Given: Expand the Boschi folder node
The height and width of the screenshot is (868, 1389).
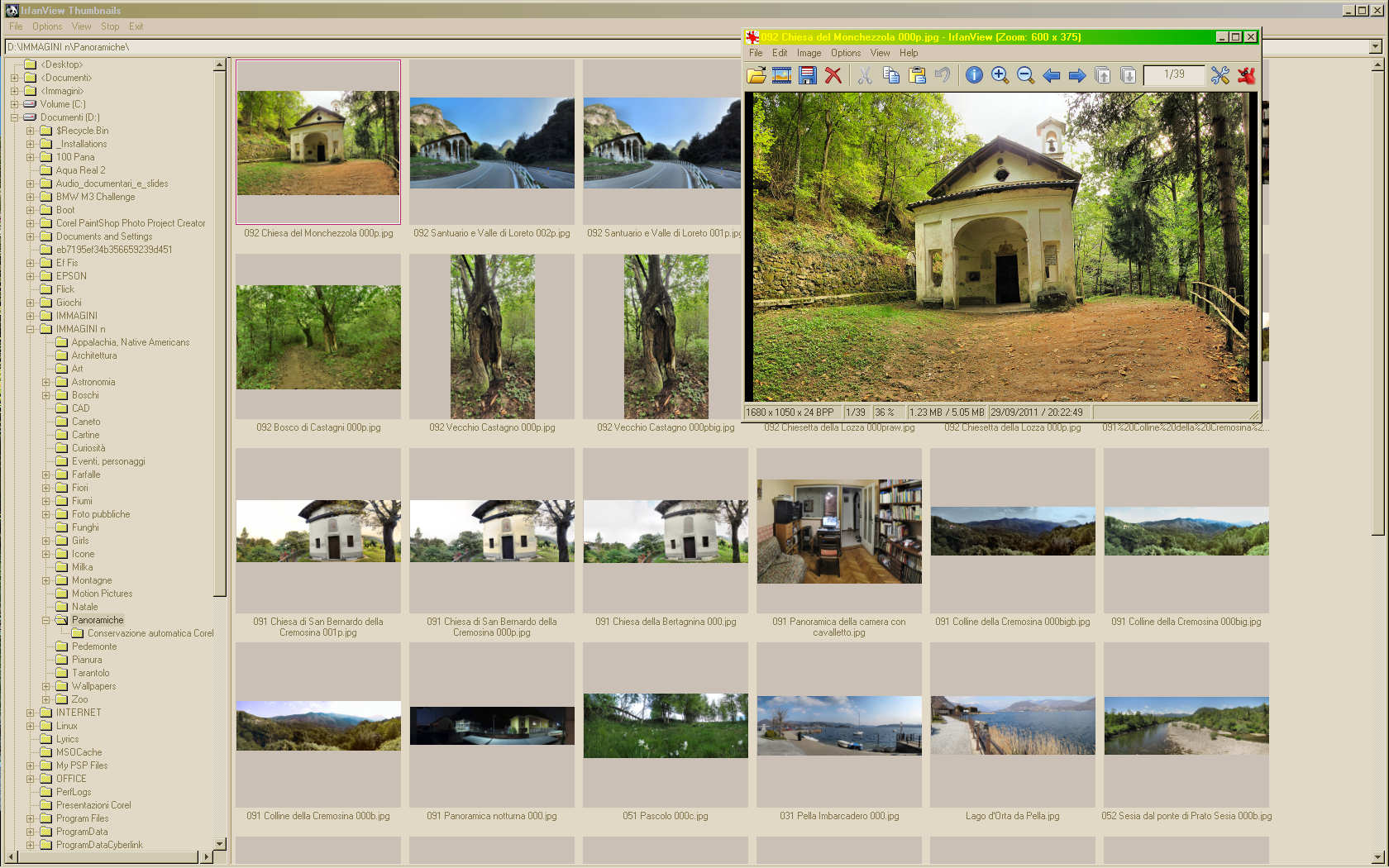Looking at the screenshot, I should point(45,395).
